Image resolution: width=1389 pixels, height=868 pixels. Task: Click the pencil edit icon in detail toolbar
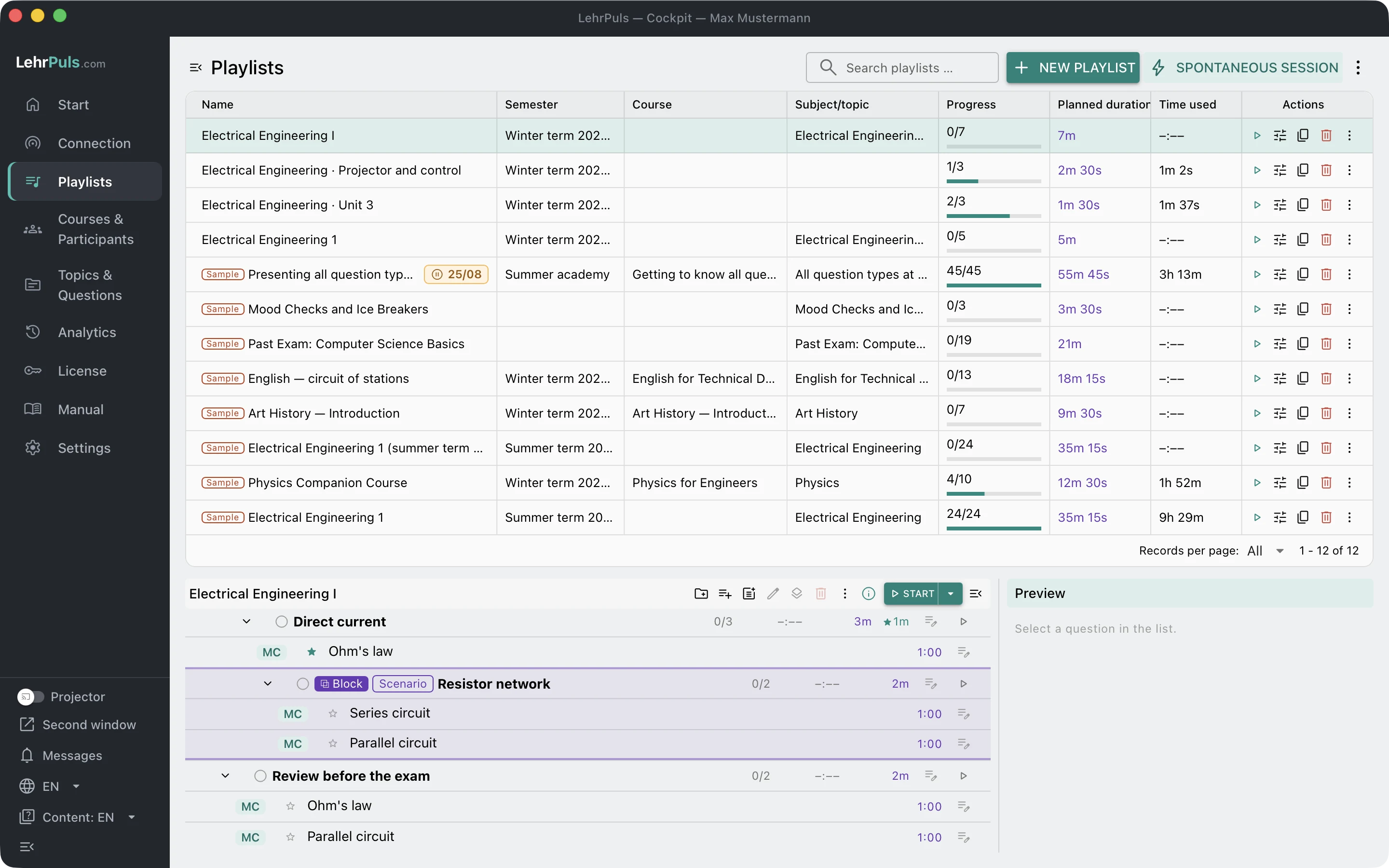coord(773,594)
